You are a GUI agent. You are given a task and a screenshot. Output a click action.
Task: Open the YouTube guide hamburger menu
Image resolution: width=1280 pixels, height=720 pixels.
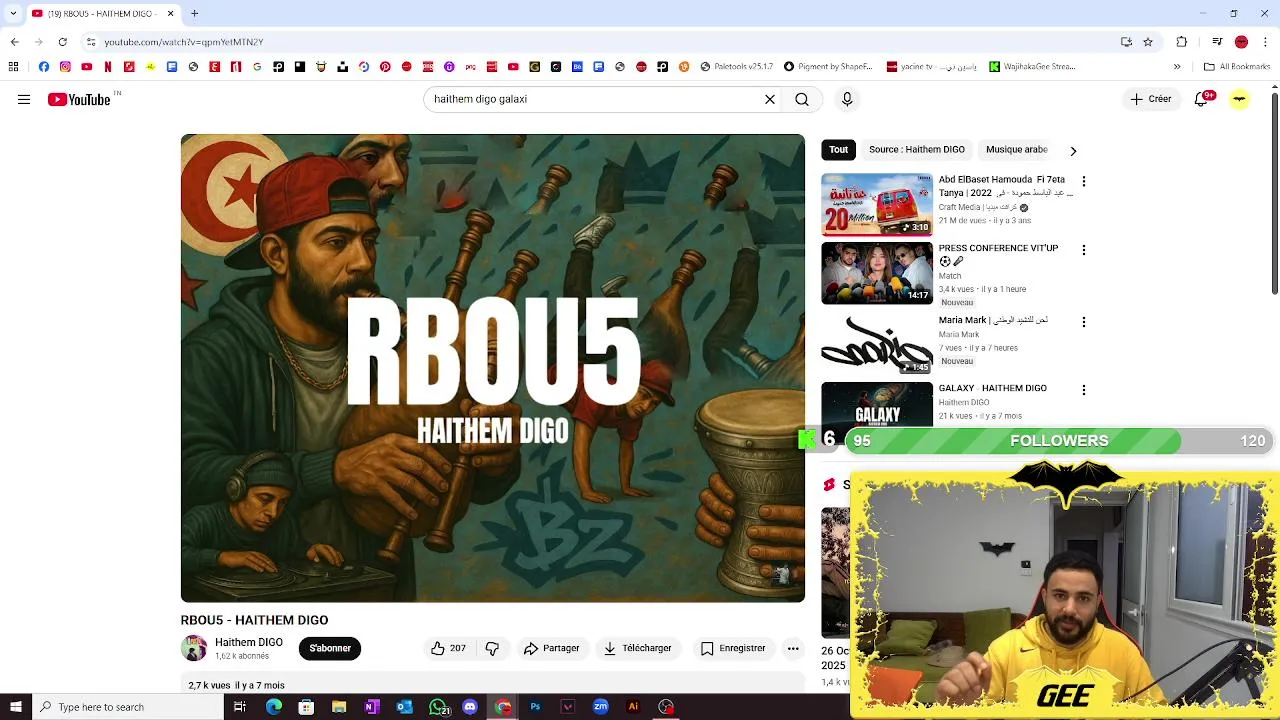click(24, 99)
